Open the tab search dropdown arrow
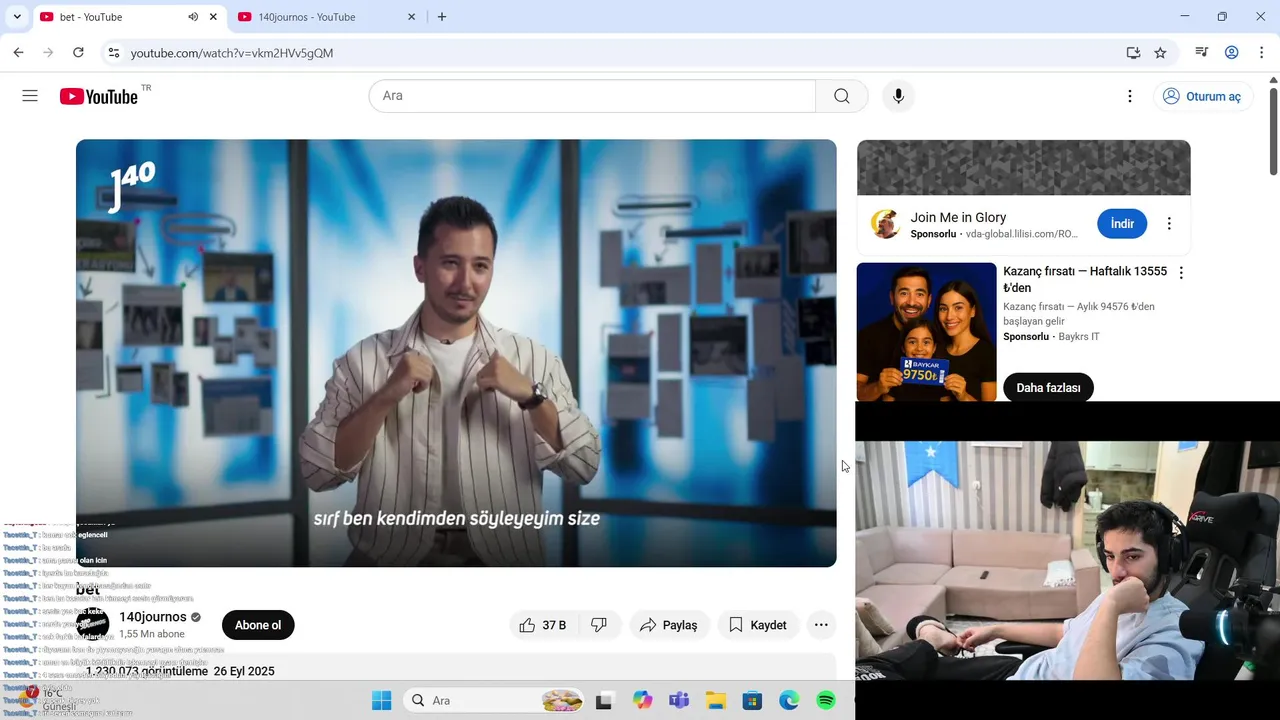This screenshot has height=720, width=1280. [x=17, y=17]
